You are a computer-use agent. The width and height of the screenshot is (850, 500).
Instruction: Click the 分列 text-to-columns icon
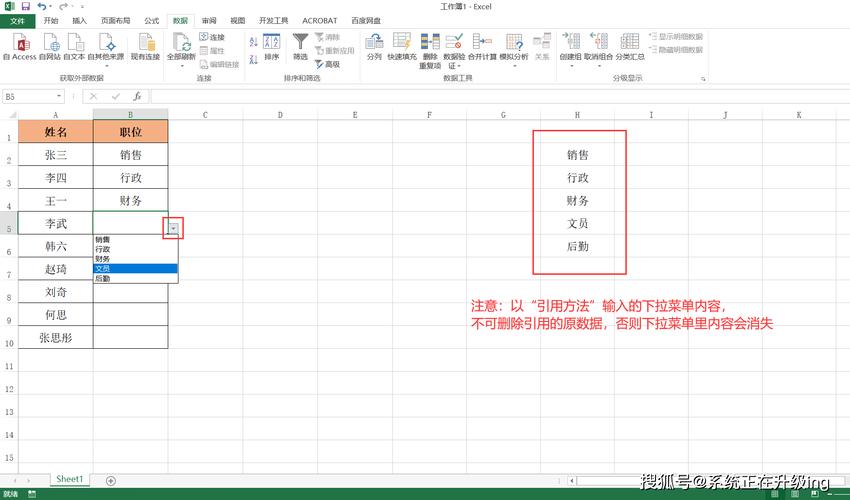click(374, 46)
